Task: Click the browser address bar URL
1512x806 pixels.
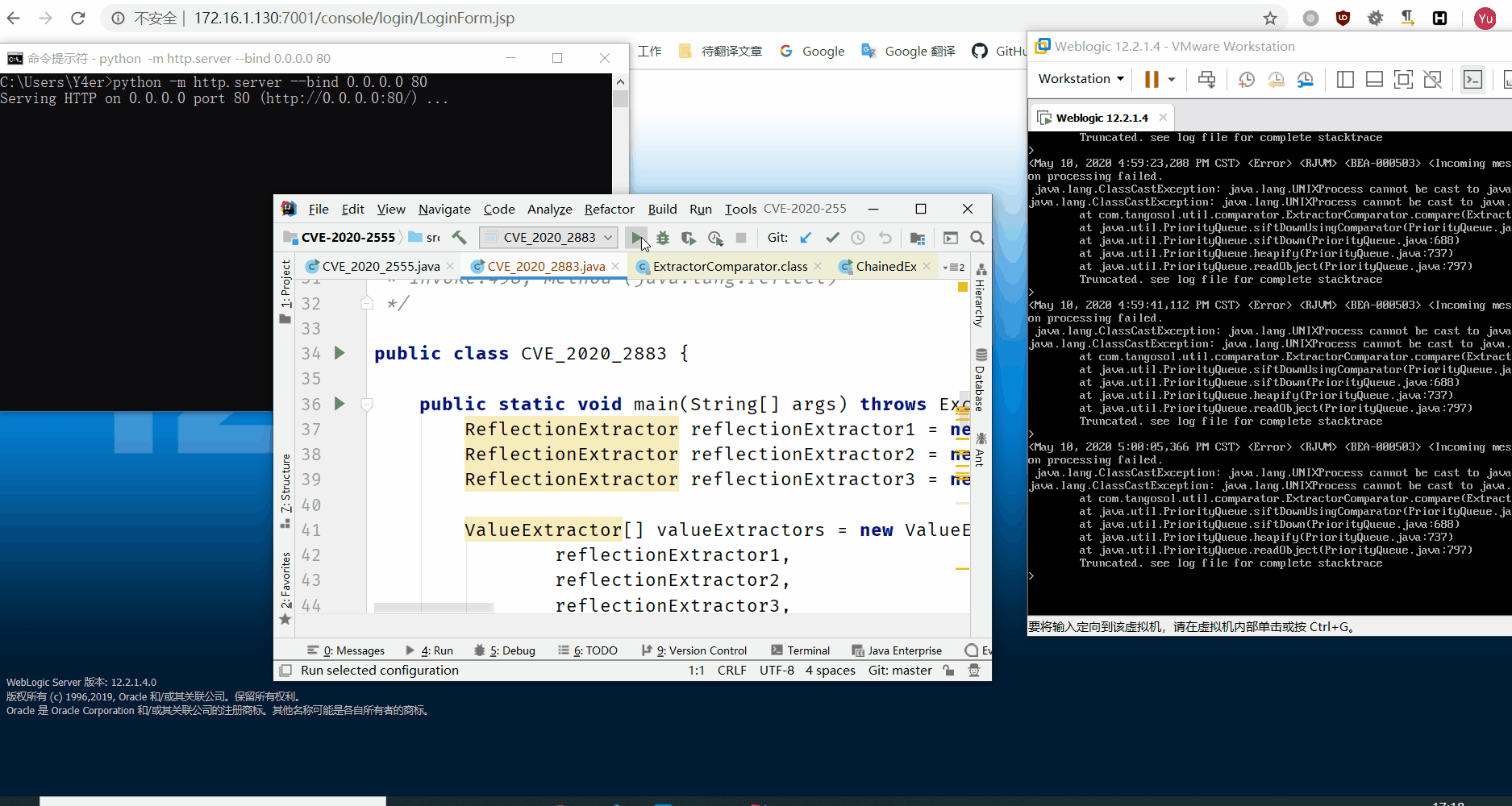Action: [x=354, y=18]
